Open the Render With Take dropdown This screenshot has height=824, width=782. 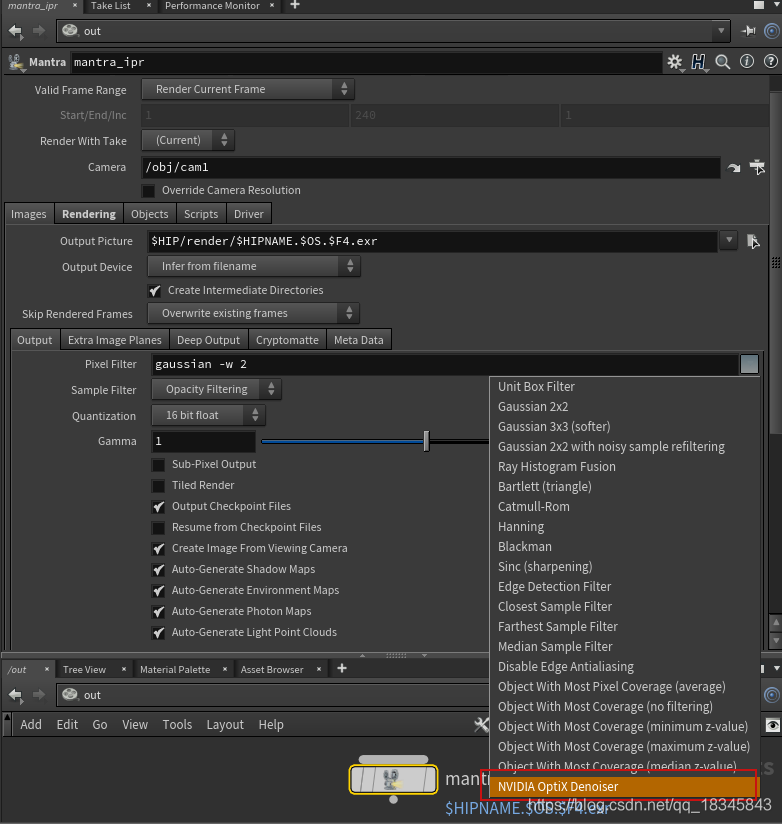(x=188, y=140)
